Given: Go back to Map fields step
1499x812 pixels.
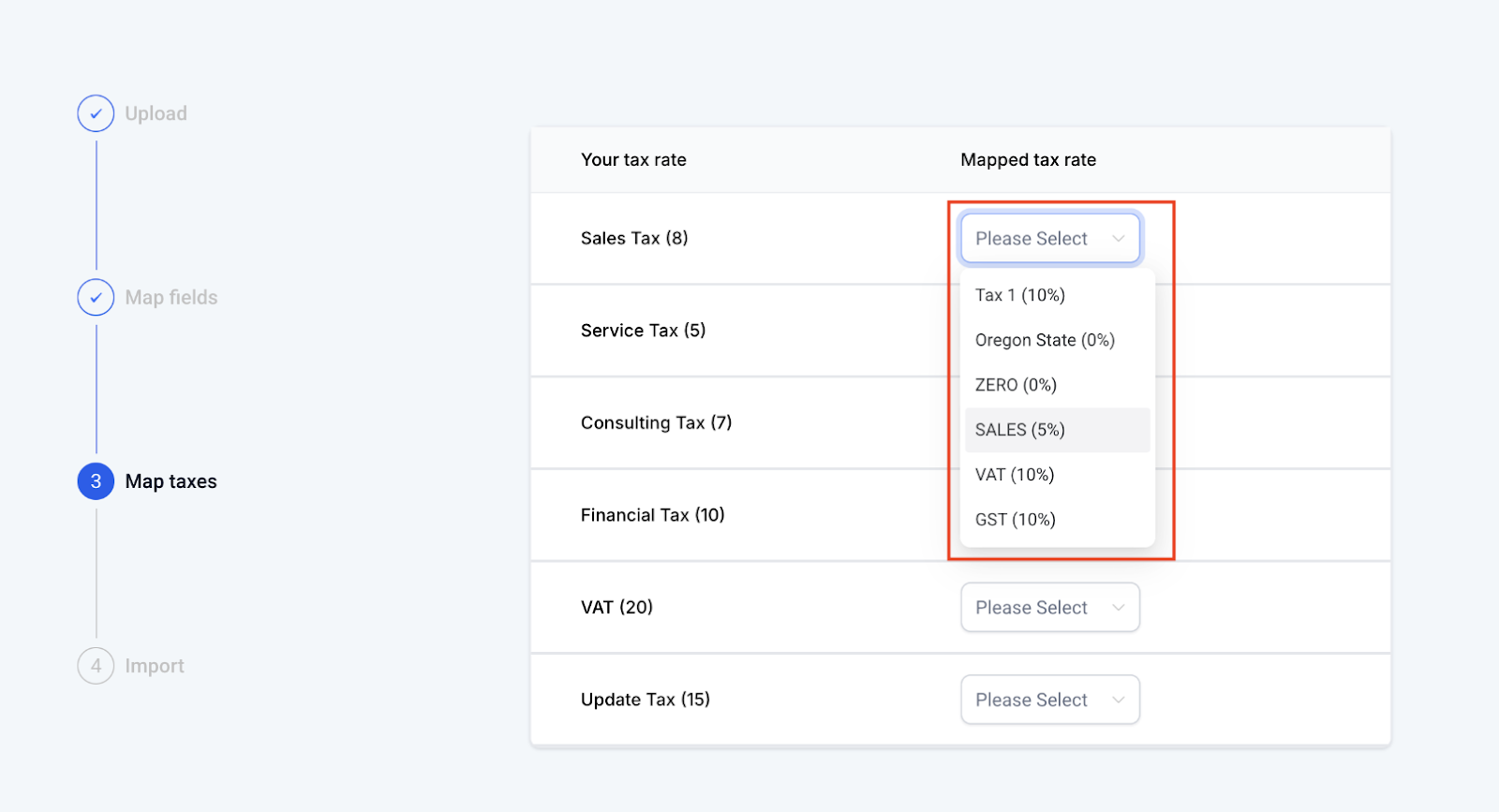Looking at the screenshot, I should tap(171, 298).
